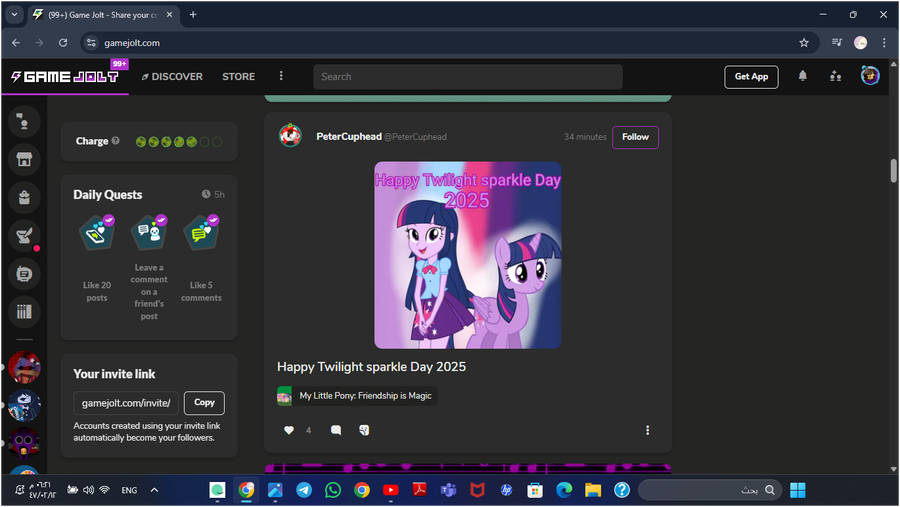Click the page vertical scrollbar

893,171
